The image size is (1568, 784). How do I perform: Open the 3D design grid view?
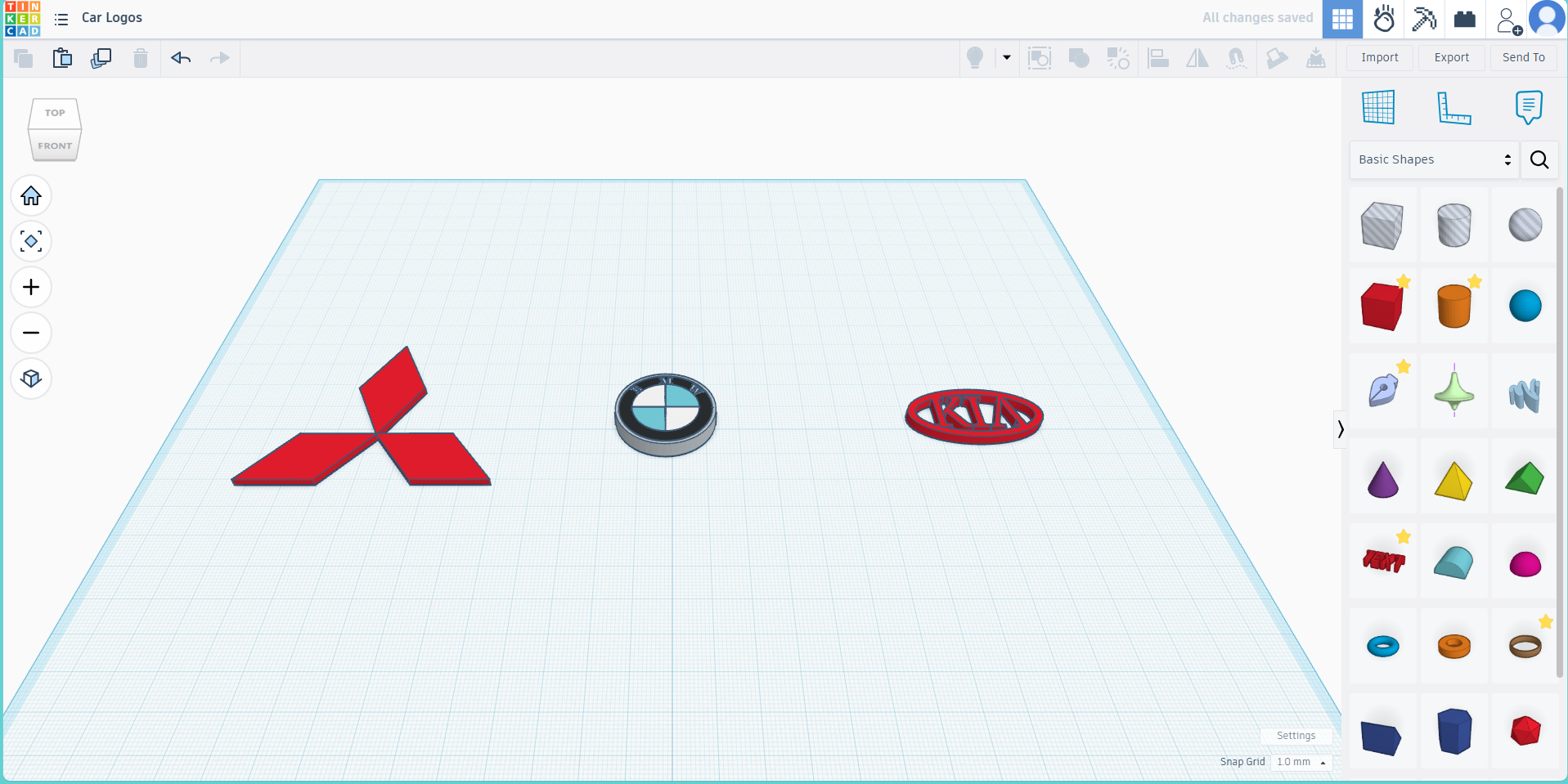(1342, 19)
